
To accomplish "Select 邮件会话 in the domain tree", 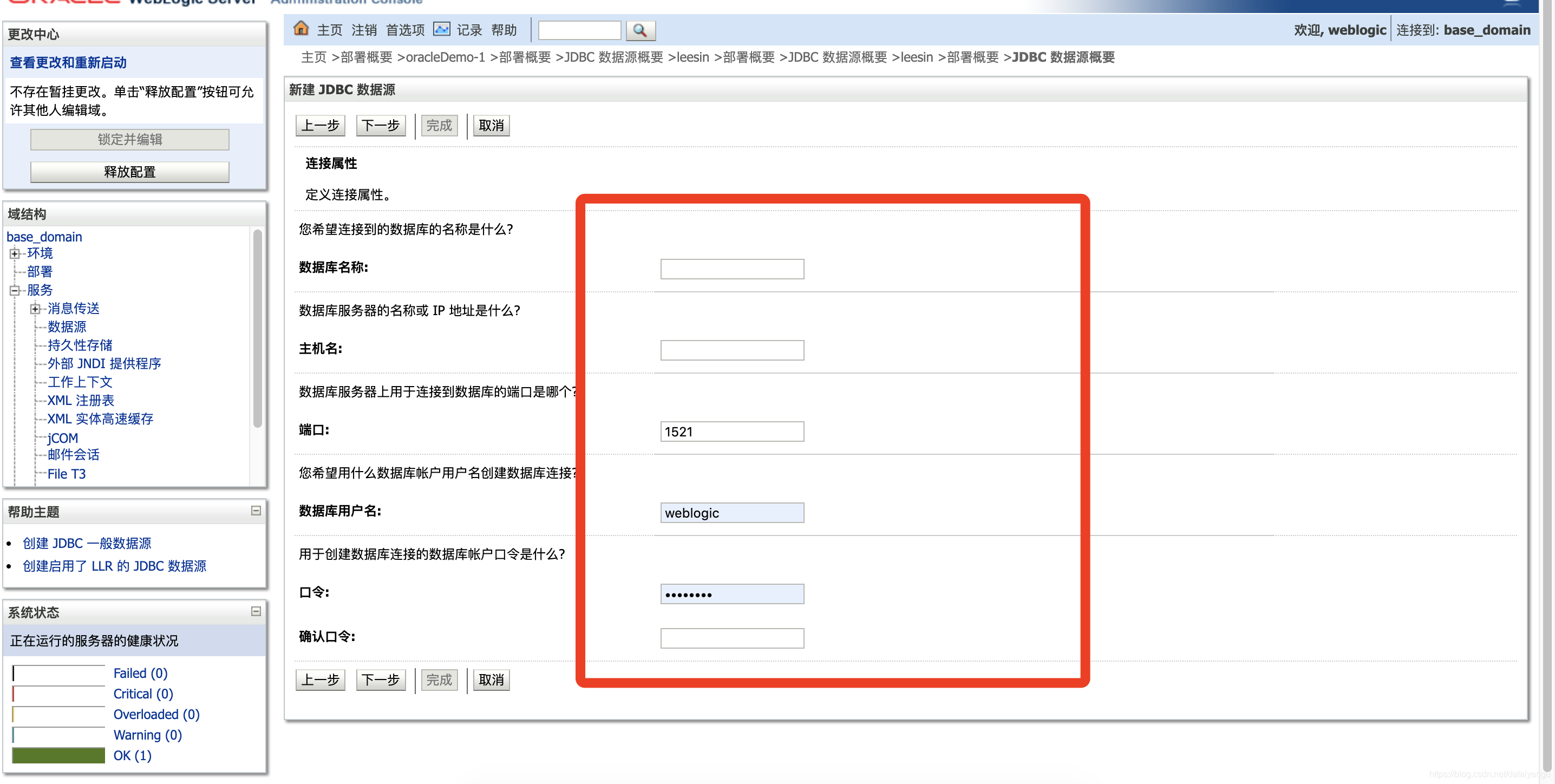I will pos(74,455).
